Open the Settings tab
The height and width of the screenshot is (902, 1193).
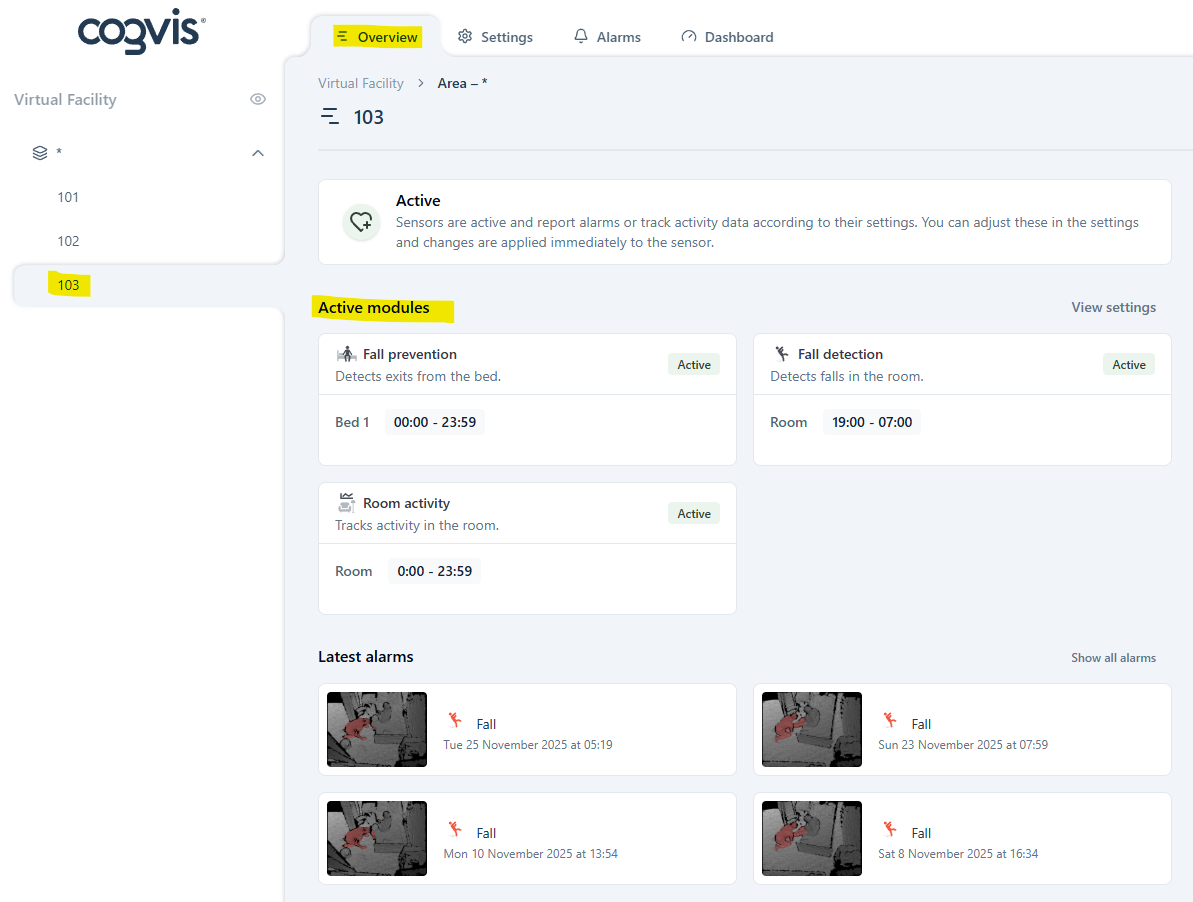point(495,37)
